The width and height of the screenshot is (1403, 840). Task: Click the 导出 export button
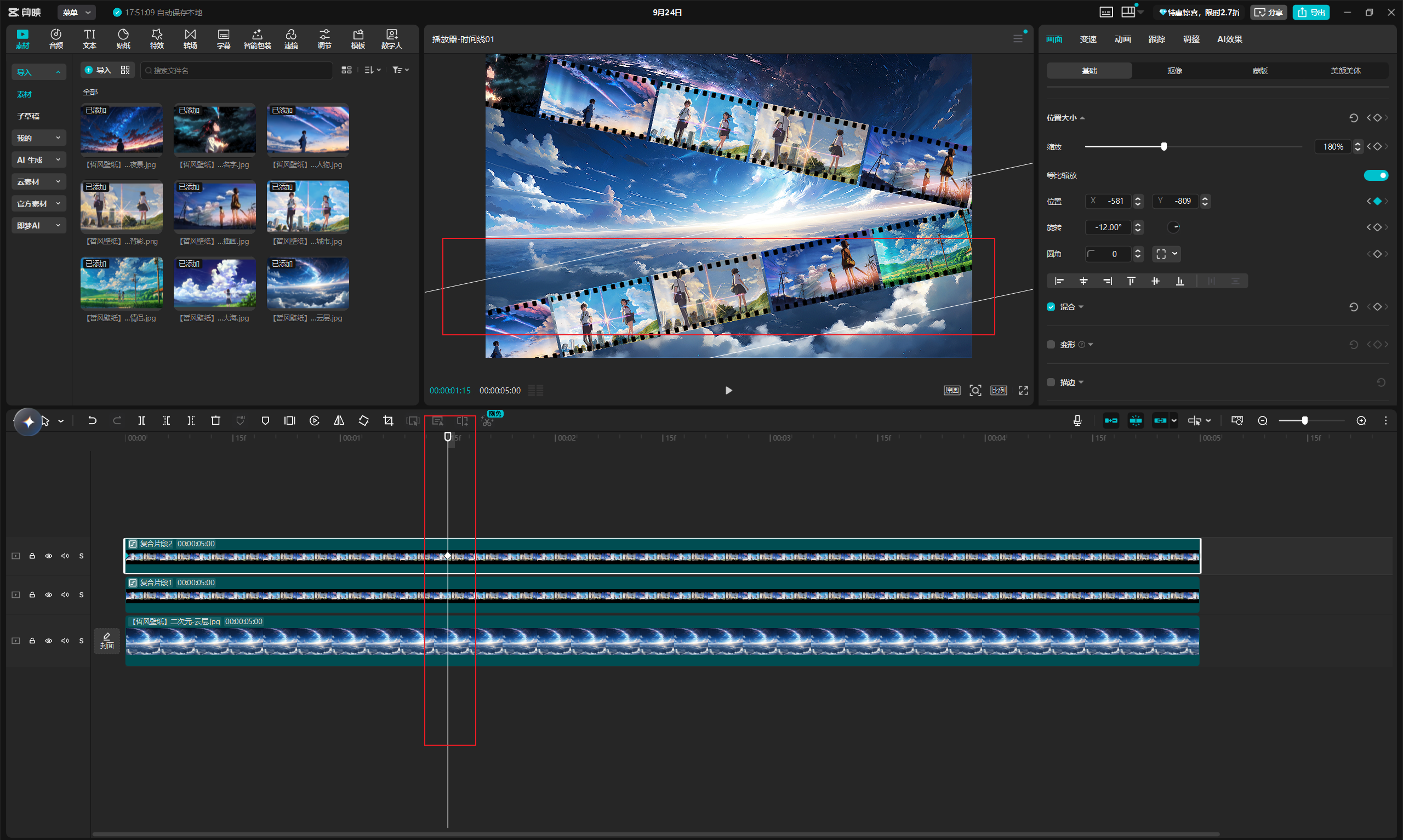point(1311,13)
